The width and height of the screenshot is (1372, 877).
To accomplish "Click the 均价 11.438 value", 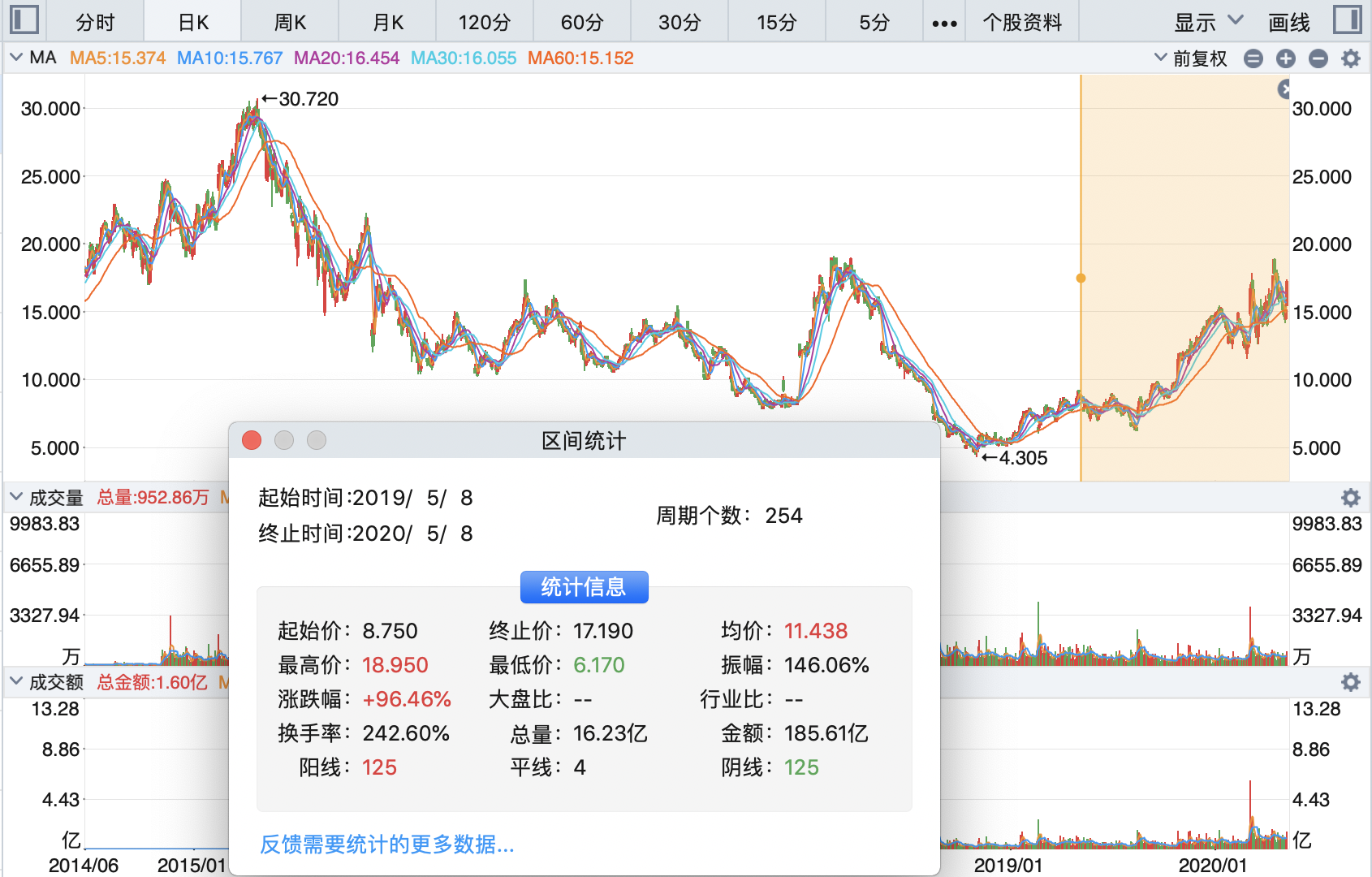I will [816, 631].
